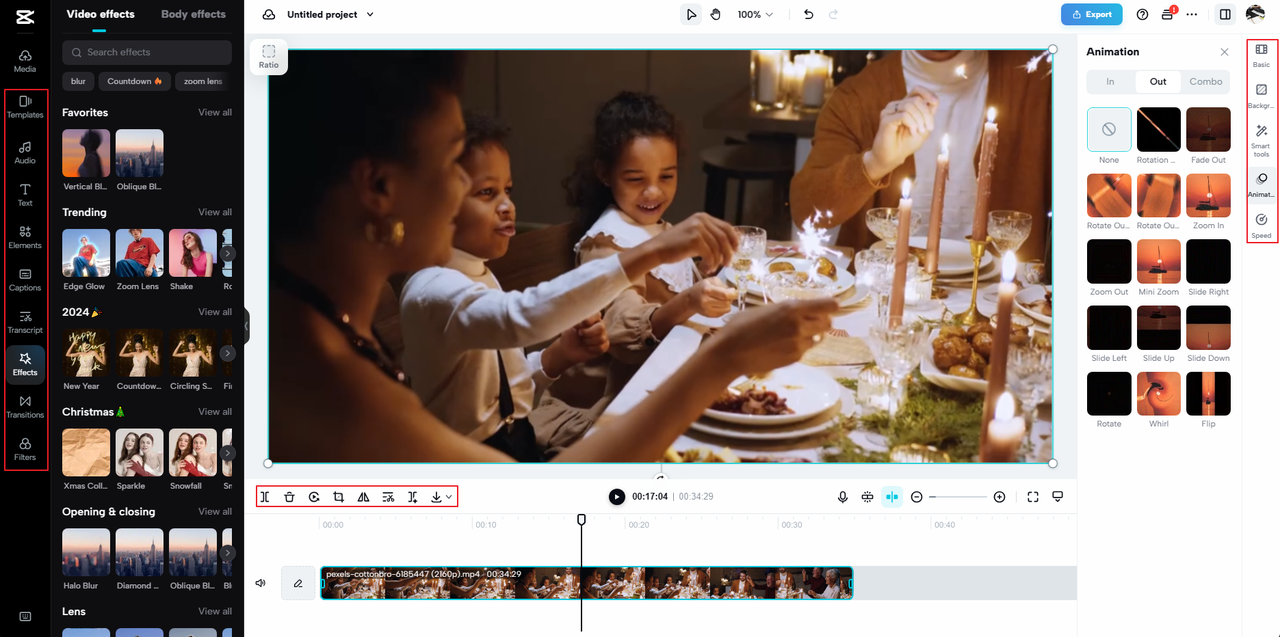The width and height of the screenshot is (1280, 637).
Task: Switch to the Out animation tab
Action: coord(1158,82)
